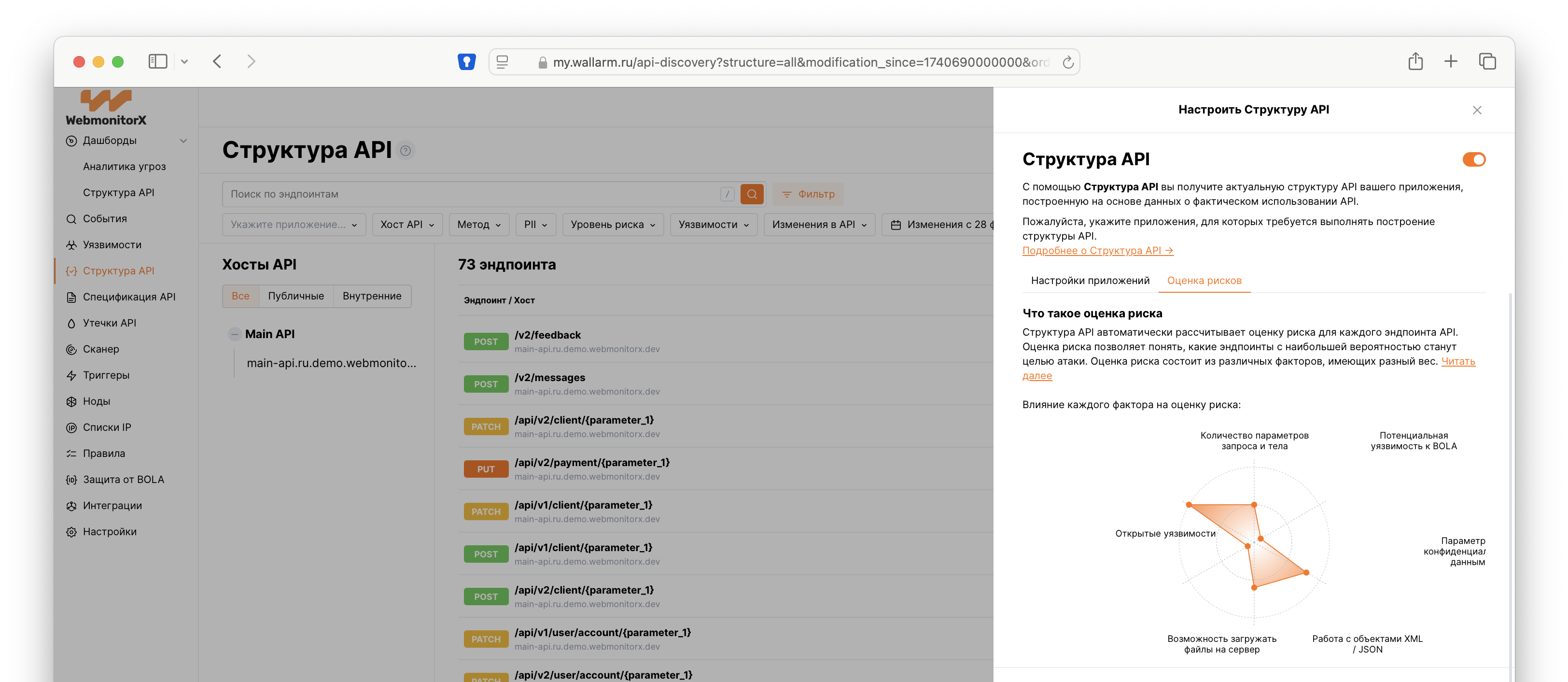Viewport: 1568px width, 682px height.
Task: Click the help icon beside Структура API title
Action: (x=406, y=150)
